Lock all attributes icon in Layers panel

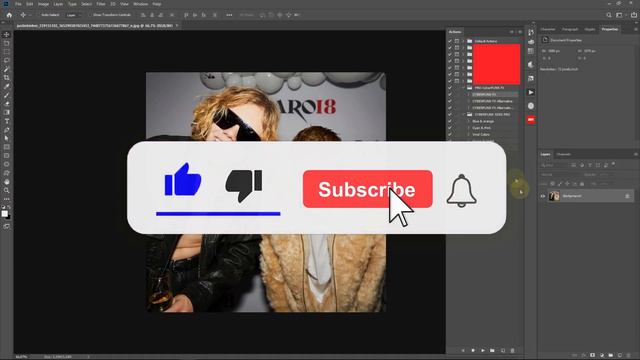tap(582, 184)
